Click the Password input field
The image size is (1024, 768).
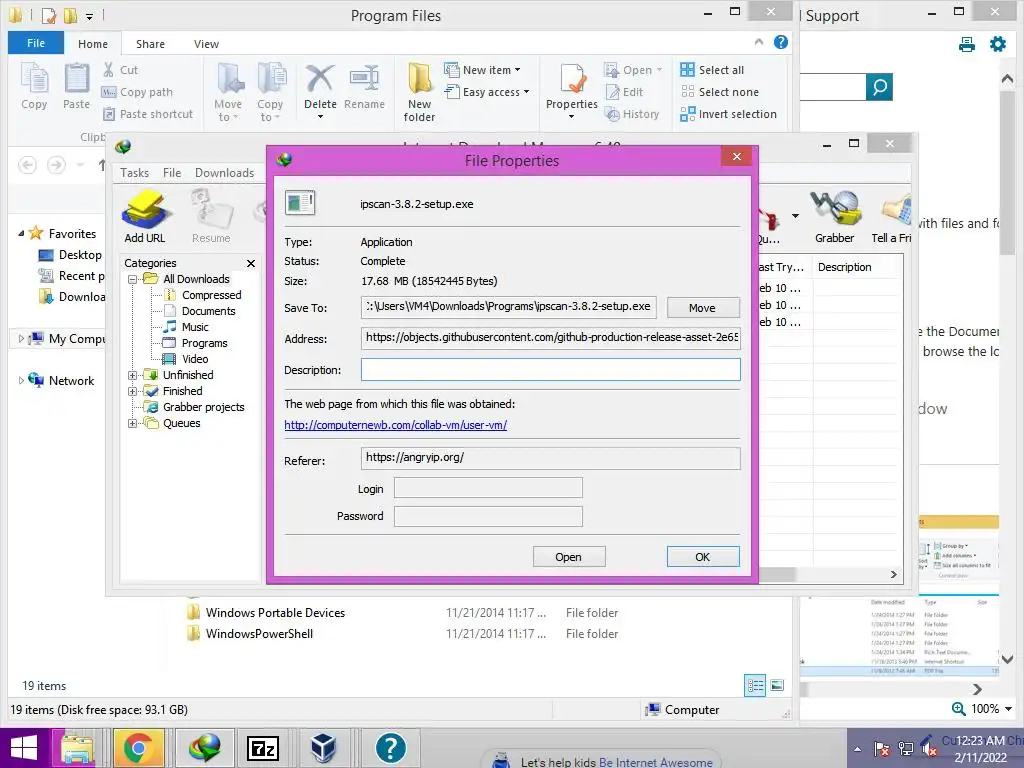[488, 516]
